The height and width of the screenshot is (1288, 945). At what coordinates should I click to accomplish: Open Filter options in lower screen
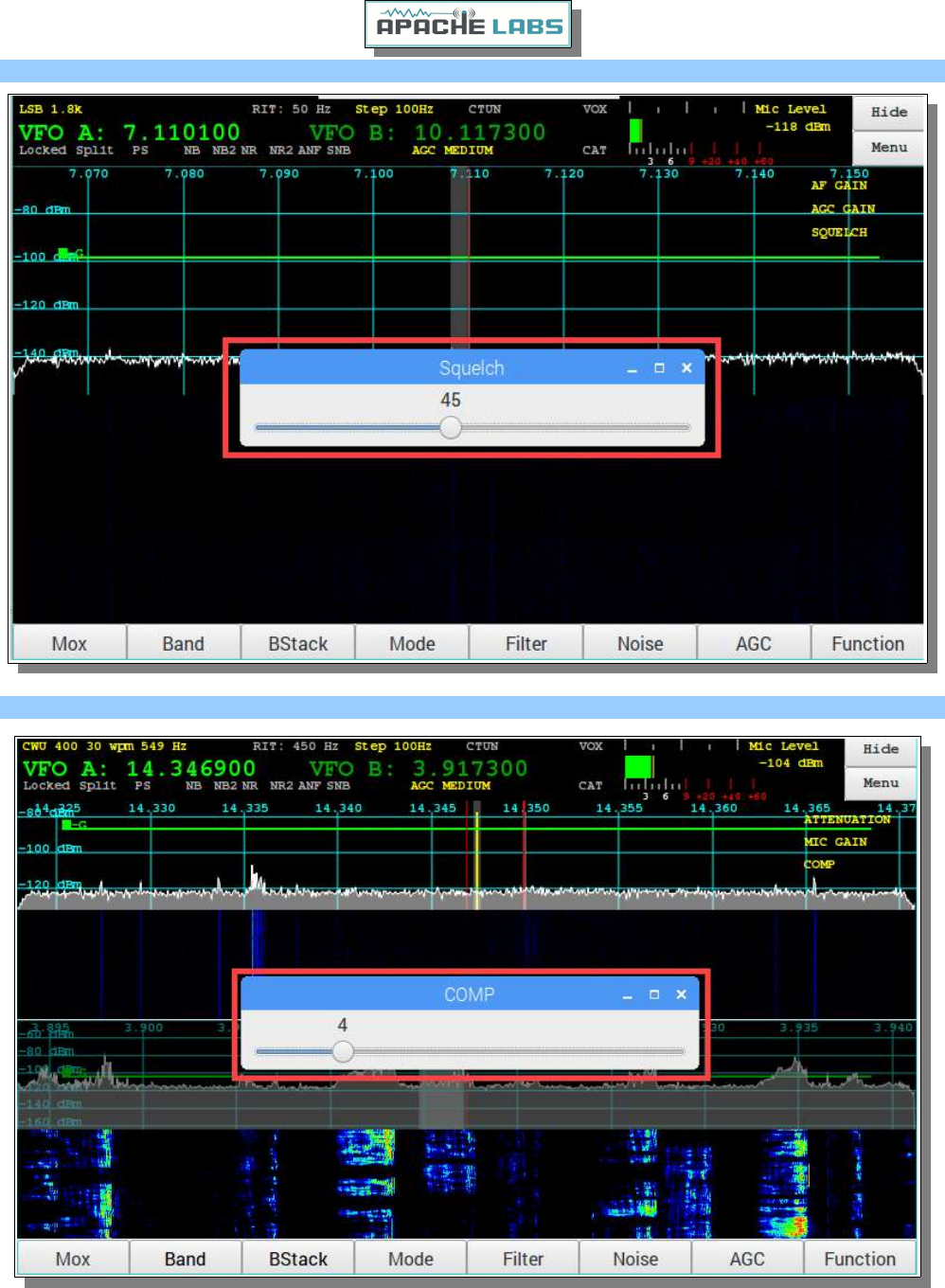pyautogui.click(x=523, y=1259)
